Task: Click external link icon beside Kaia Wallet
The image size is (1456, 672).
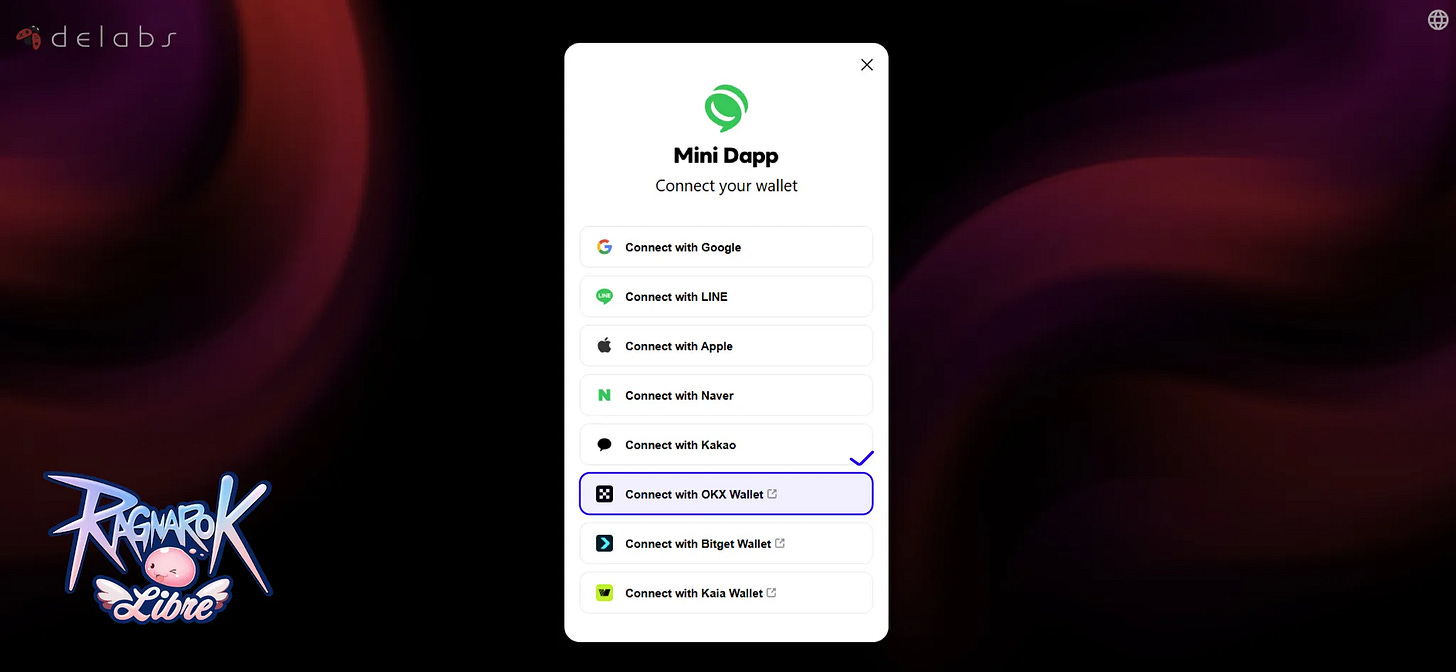Action: pos(772,593)
